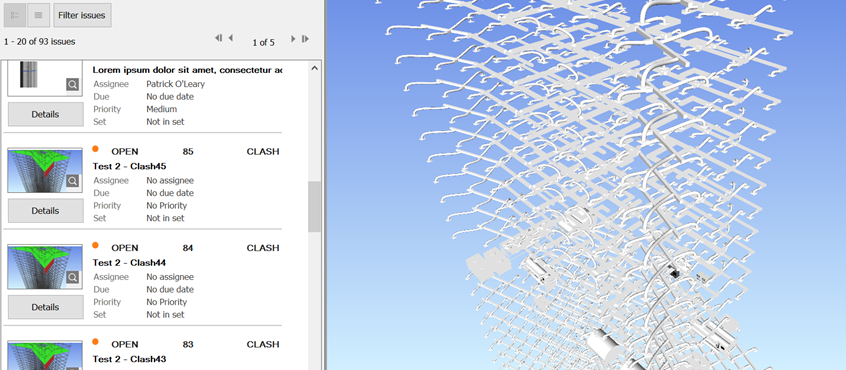846x370 pixels.
Task: Zoom thumbnail magnifier on Clash44 issue
Action: click(x=73, y=277)
